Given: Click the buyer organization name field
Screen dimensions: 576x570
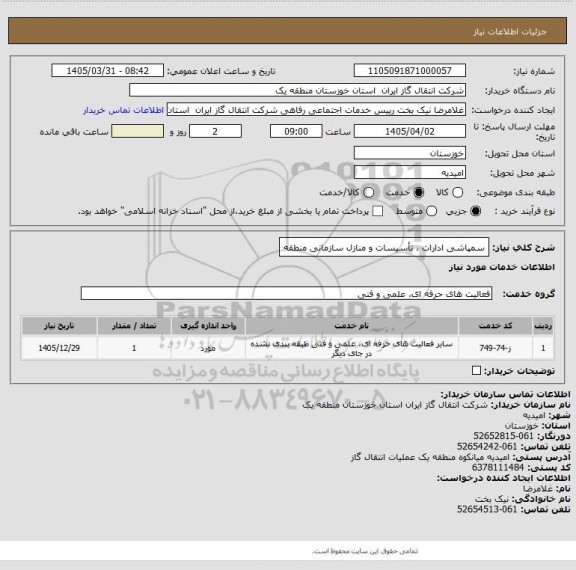Looking at the screenshot, I should coord(297,90).
